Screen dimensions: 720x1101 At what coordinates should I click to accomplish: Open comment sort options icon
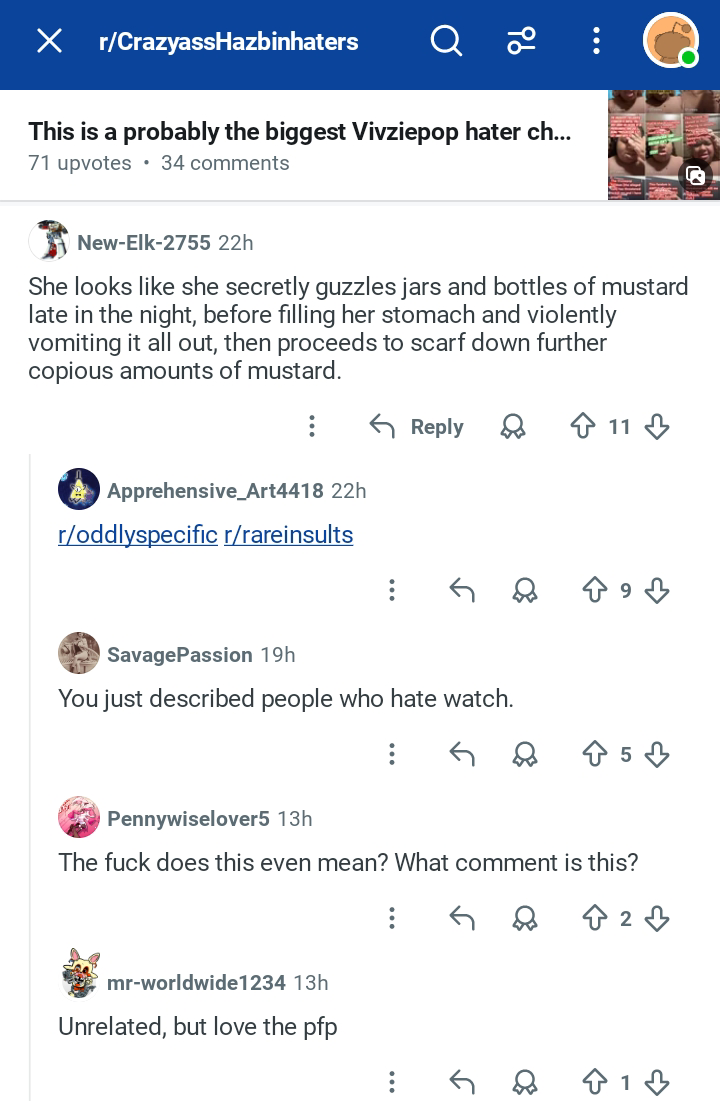(521, 41)
